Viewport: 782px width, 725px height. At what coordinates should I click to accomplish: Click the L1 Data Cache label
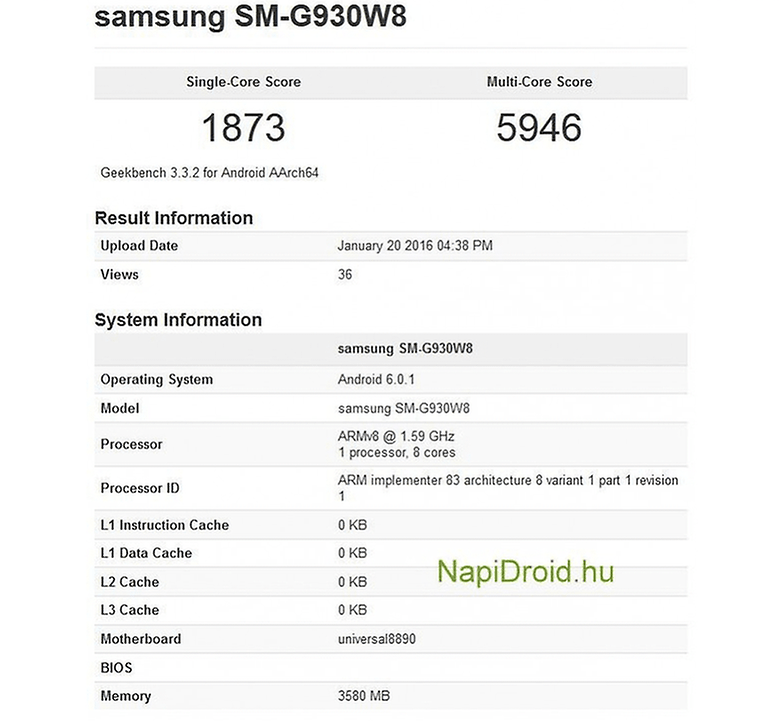[x=146, y=553]
